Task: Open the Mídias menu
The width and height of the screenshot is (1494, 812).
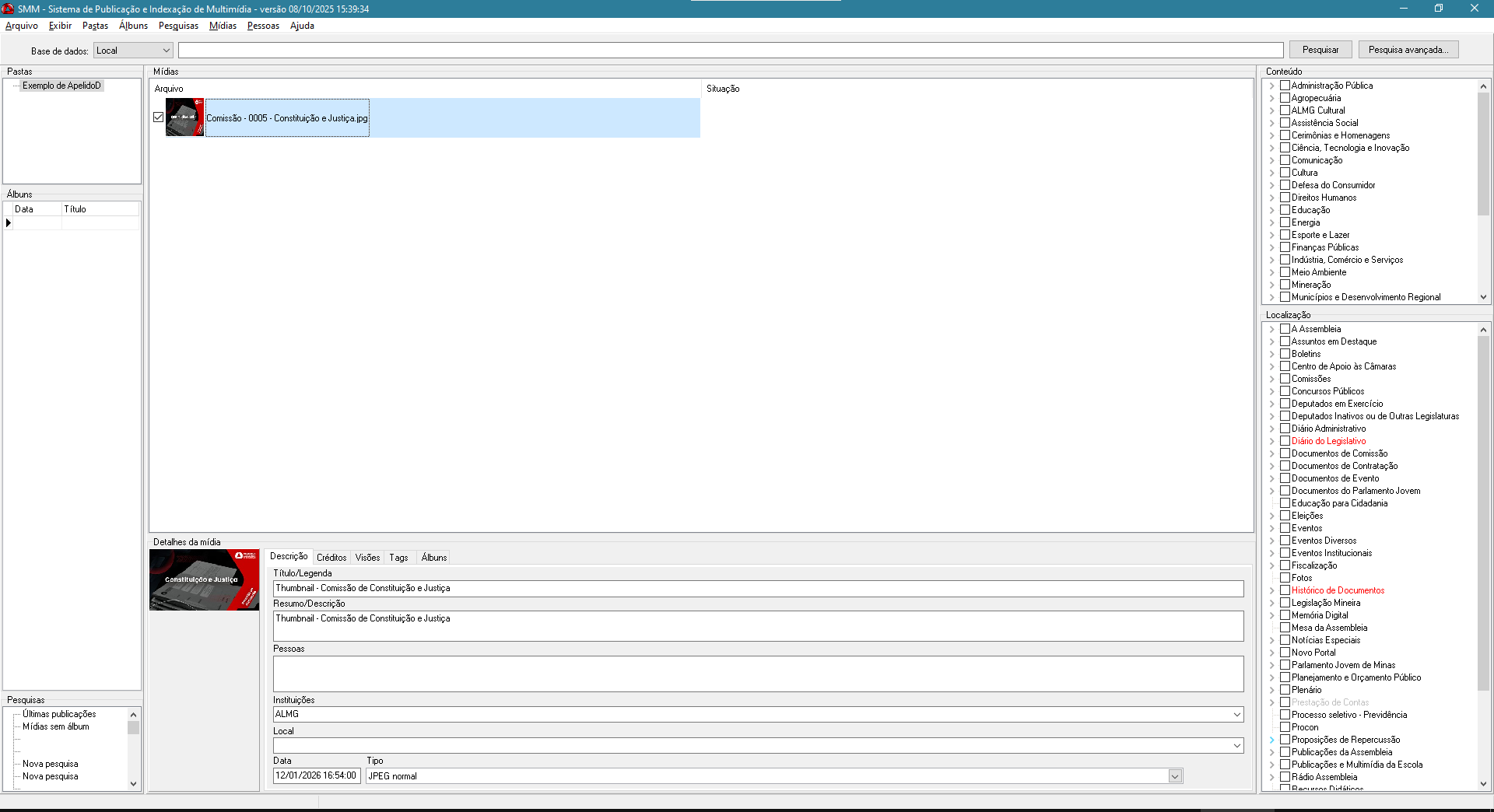Action: pyautogui.click(x=223, y=26)
